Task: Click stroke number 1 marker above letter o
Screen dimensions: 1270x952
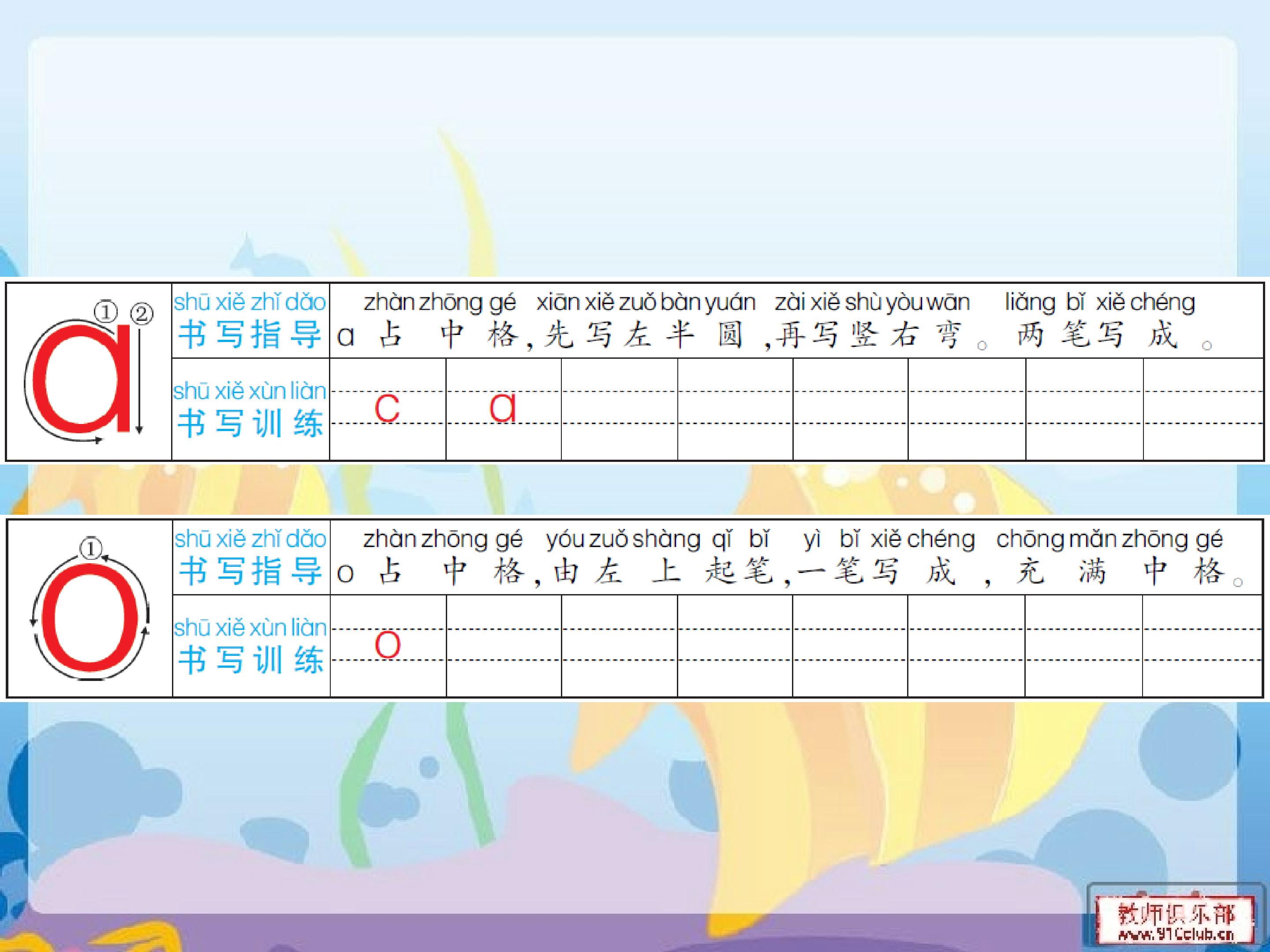Action: click(91, 549)
